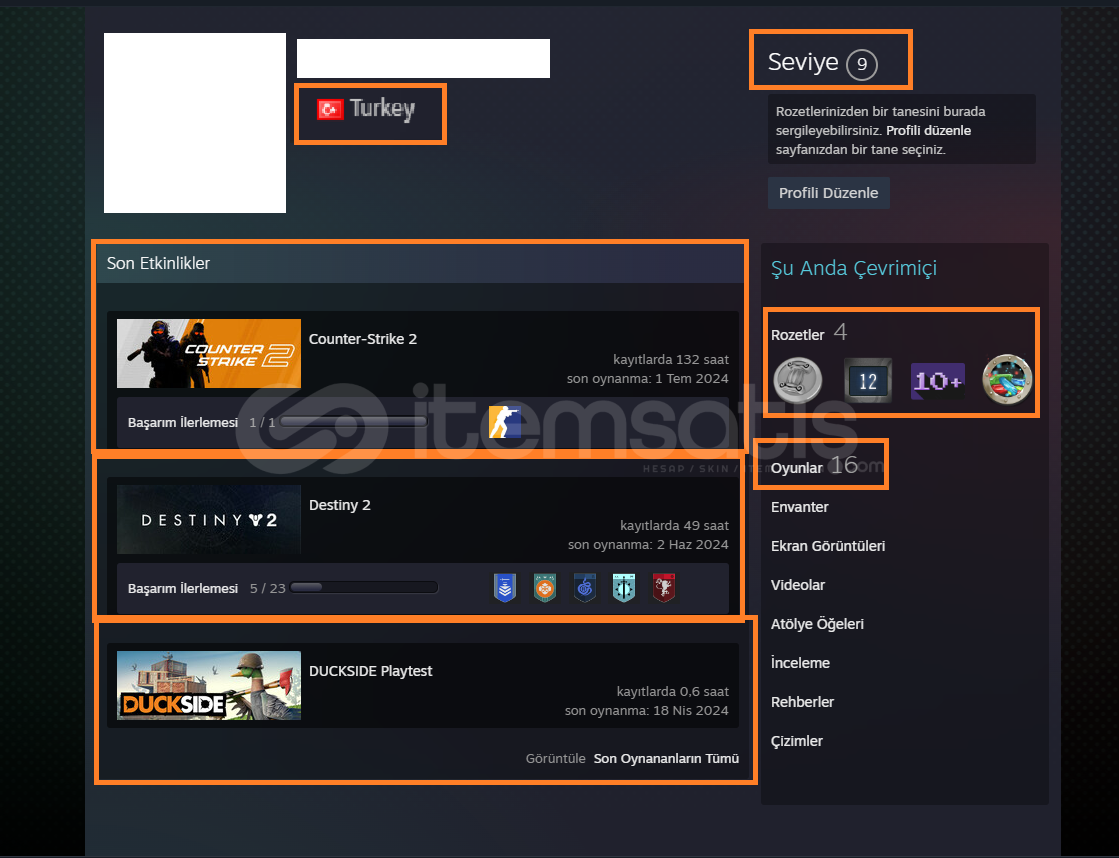
Task: Click Counter-Strike 2 Başarım İlerlemesi progress bar
Action: click(x=354, y=422)
